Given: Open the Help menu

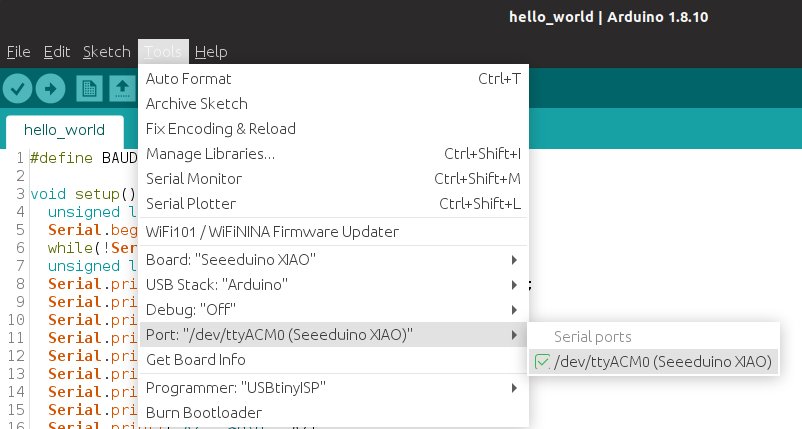Looking at the screenshot, I should click(211, 52).
